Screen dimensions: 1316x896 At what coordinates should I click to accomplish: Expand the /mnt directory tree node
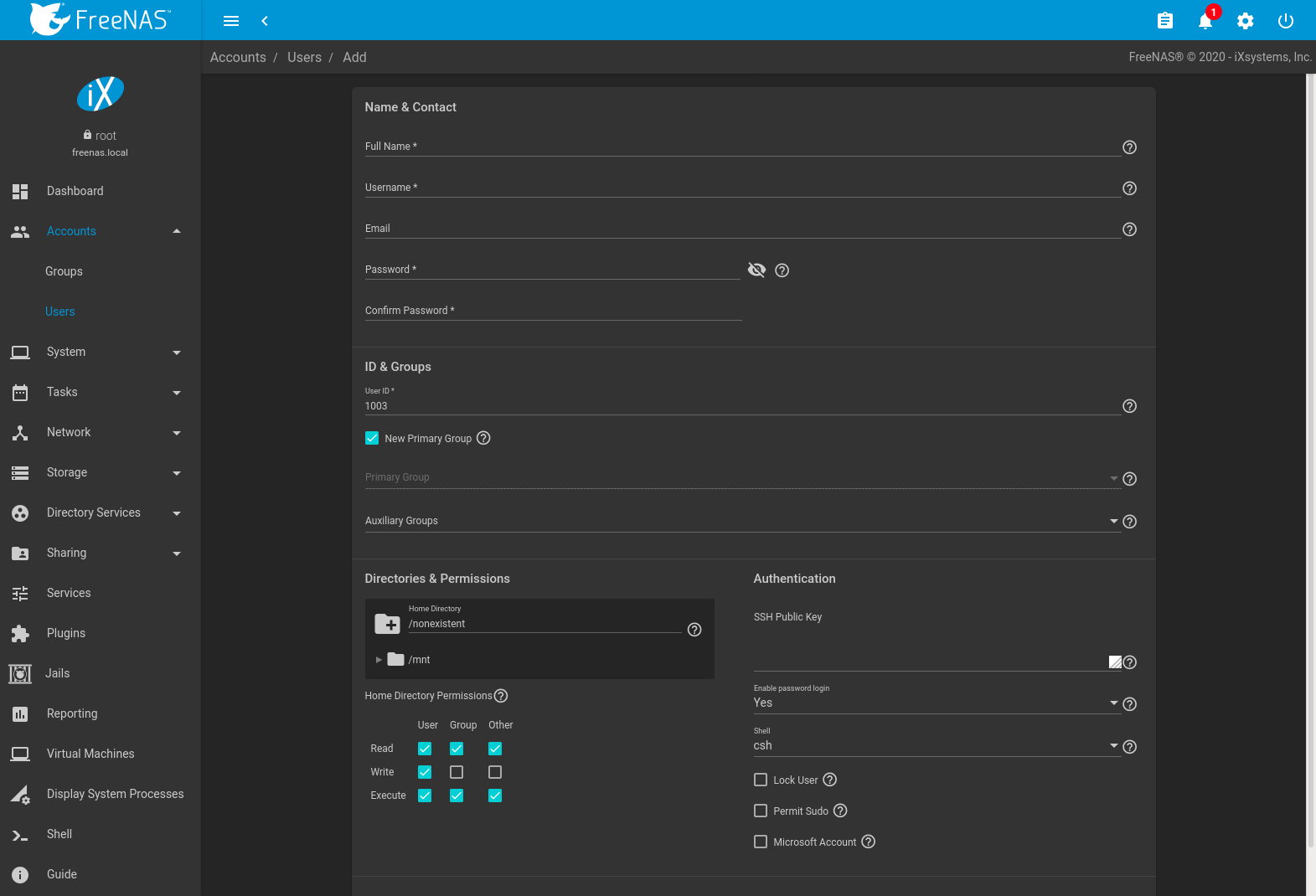379,660
